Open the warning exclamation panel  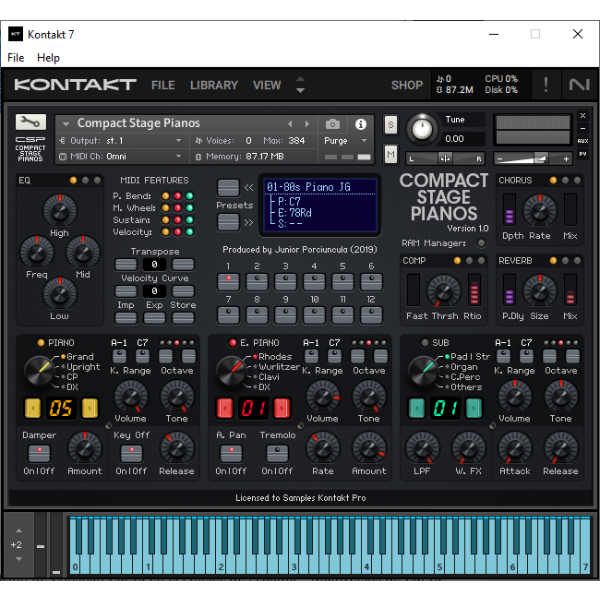(545, 85)
